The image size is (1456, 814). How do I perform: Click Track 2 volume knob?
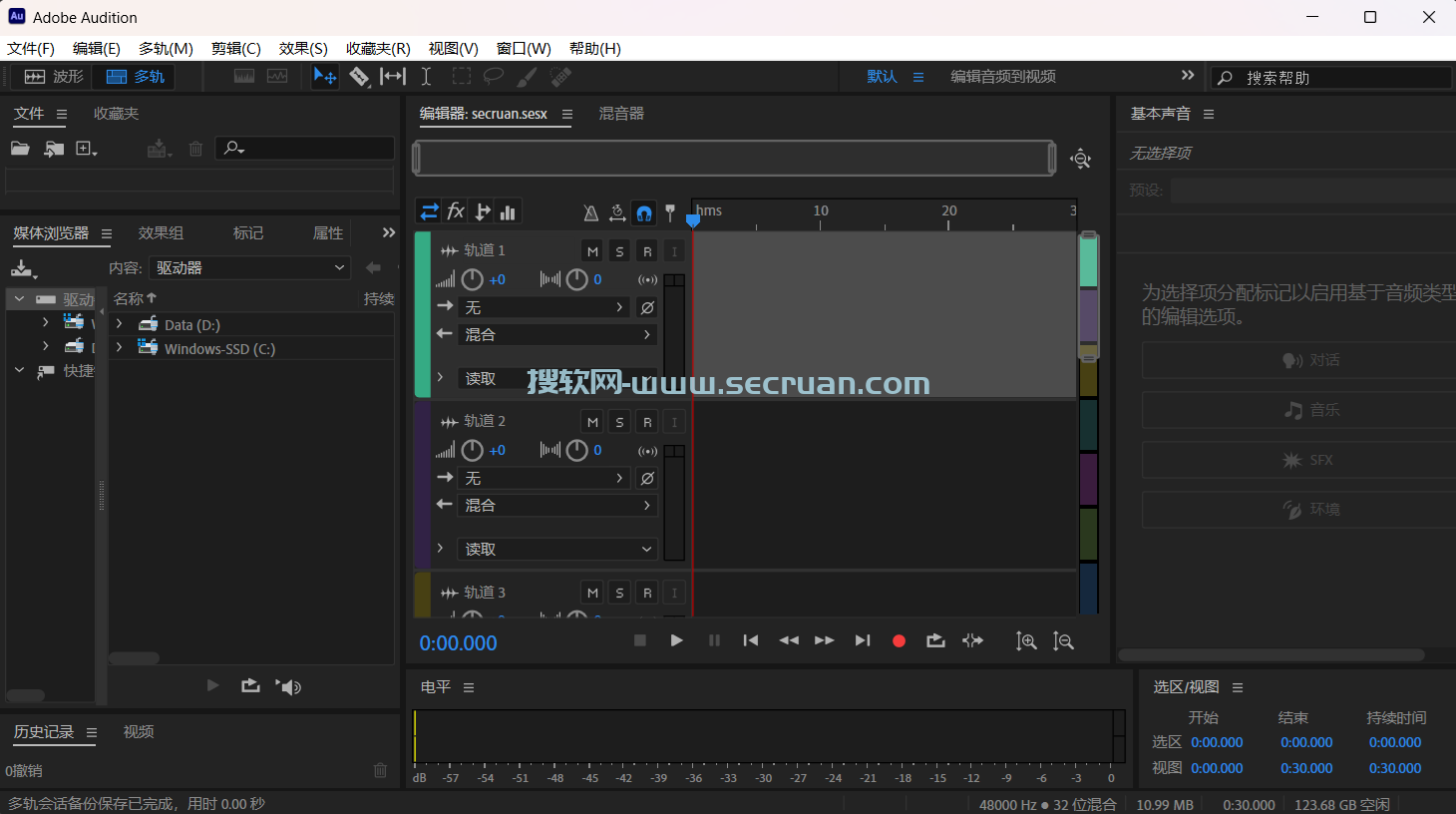point(473,451)
